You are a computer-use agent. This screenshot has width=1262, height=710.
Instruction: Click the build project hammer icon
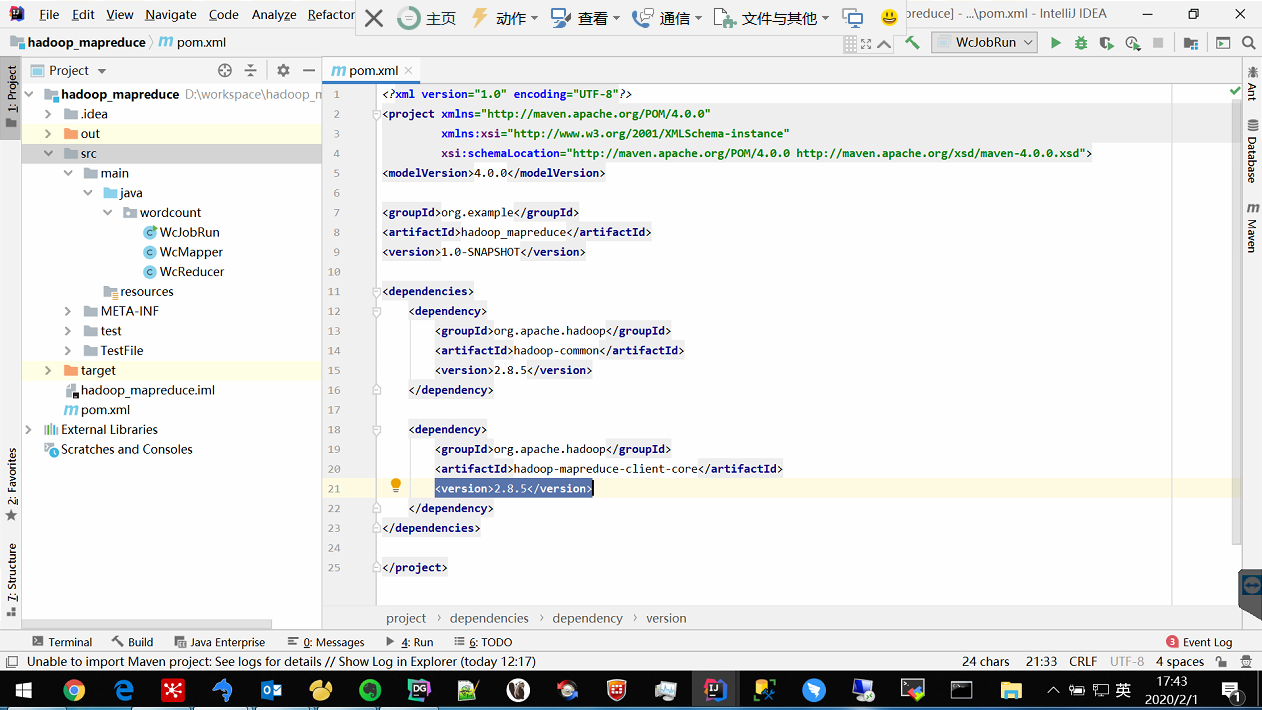912,43
